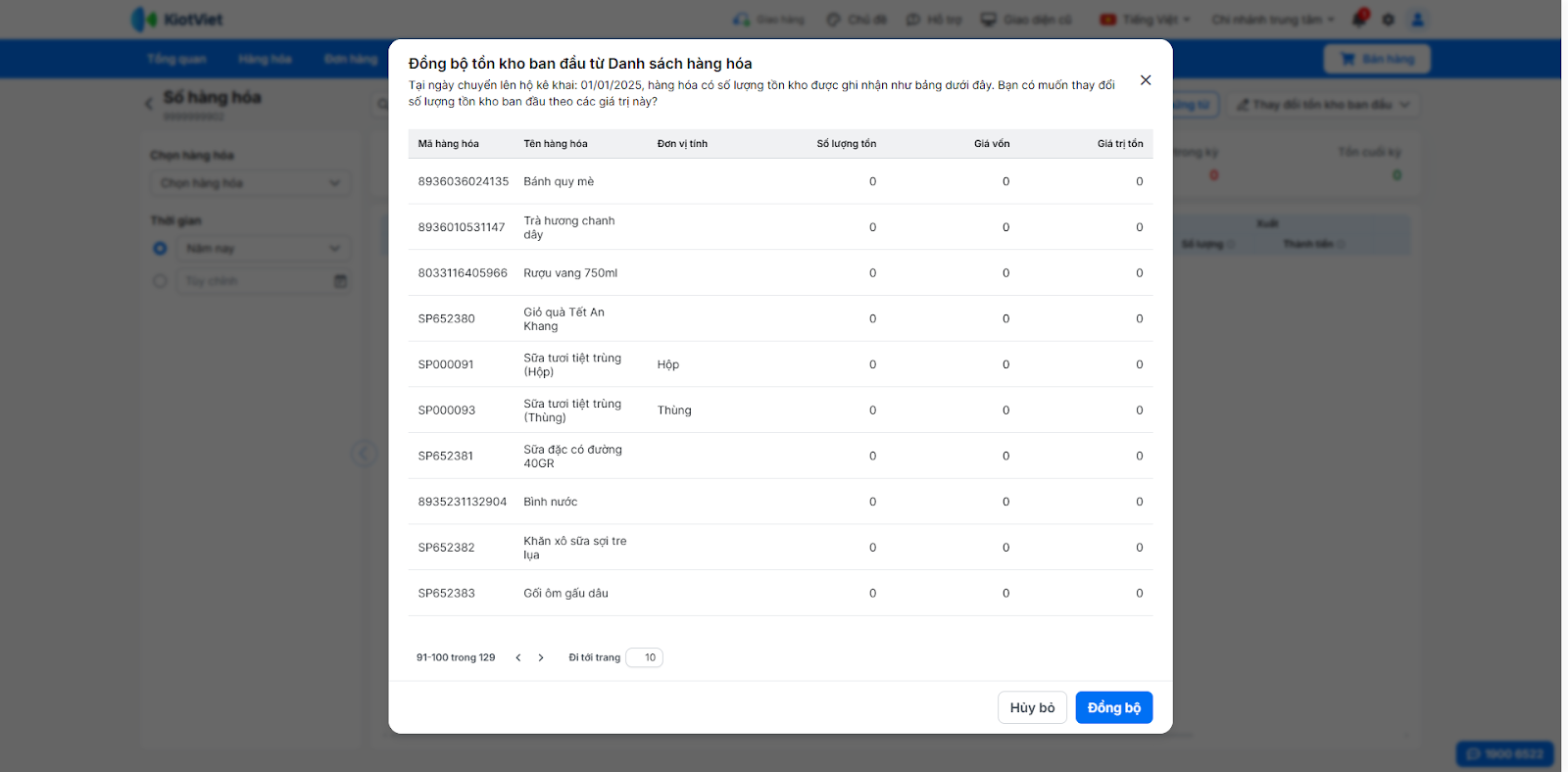Select the Tùy chỉnh radio button
Image resolution: width=1568 pixels, height=772 pixels.
(160, 281)
